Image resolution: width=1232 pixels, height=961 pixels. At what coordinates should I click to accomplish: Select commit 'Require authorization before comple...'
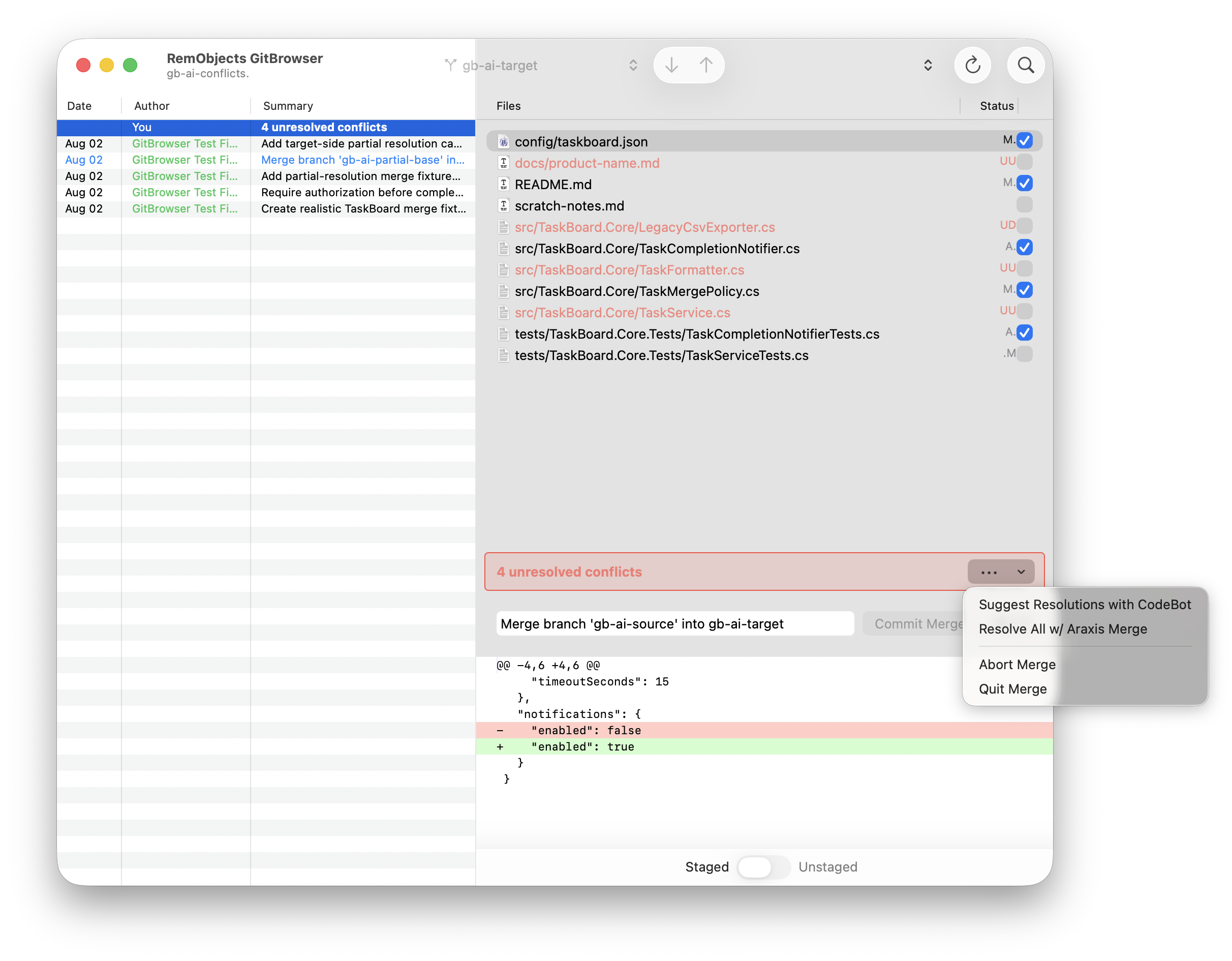266,192
